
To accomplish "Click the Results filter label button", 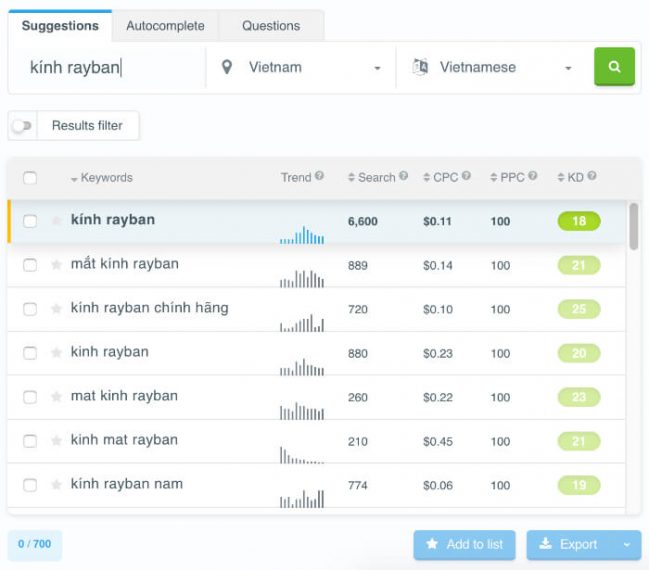I will (x=87, y=125).
